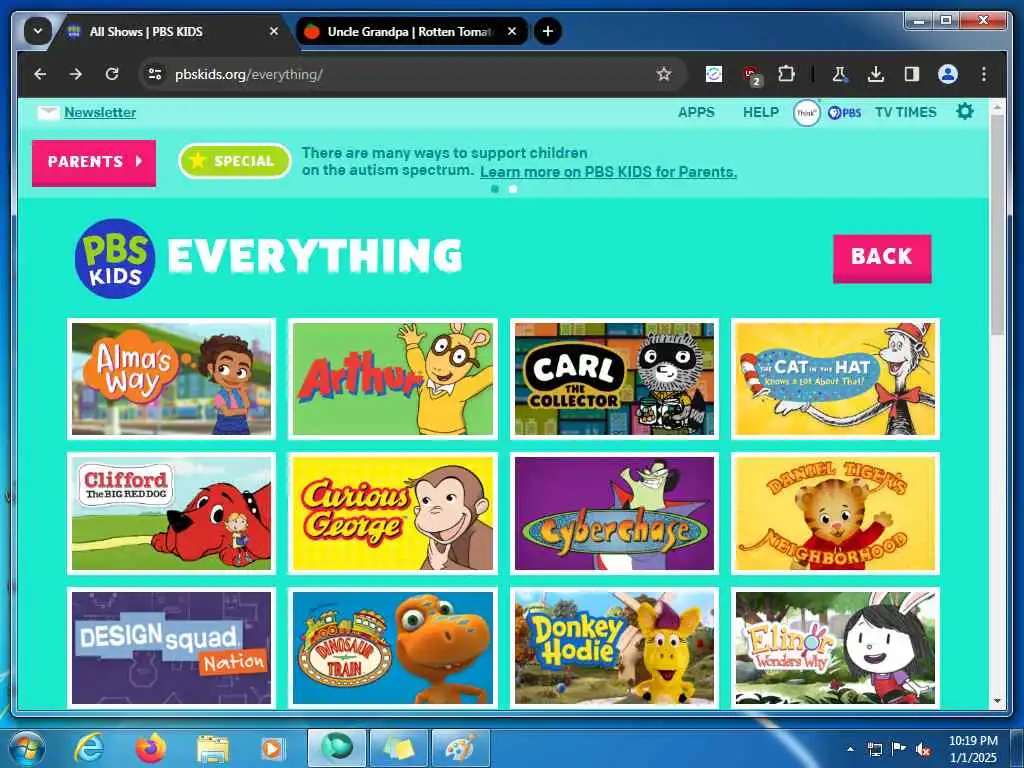This screenshot has width=1024, height=768.
Task: Toggle the browser side panel icon
Action: pos(912,74)
